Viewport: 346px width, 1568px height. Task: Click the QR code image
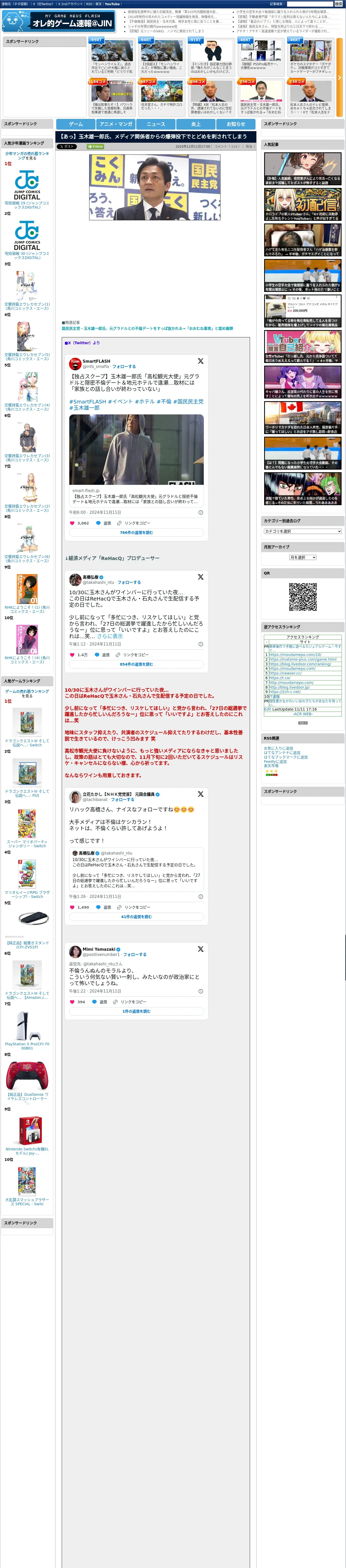click(x=303, y=597)
